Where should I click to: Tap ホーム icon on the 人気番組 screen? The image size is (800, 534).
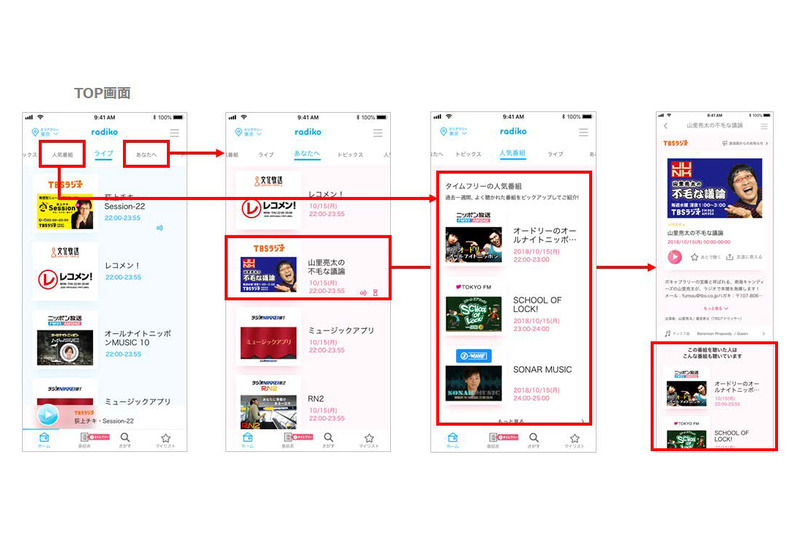click(x=453, y=440)
